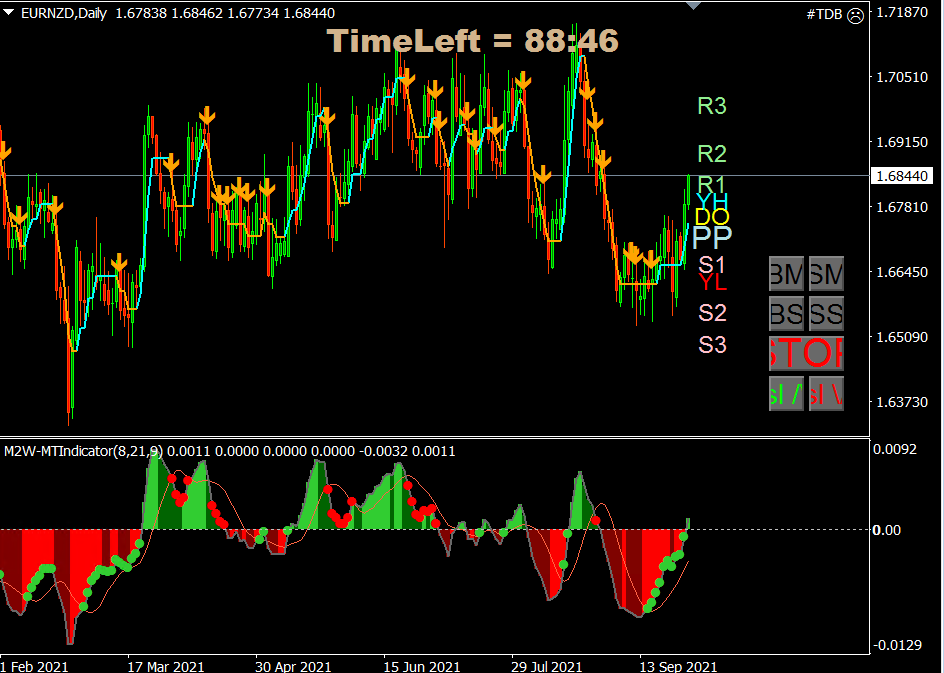Select the red sl stop-loss icon
944x673 pixels.
pos(826,395)
